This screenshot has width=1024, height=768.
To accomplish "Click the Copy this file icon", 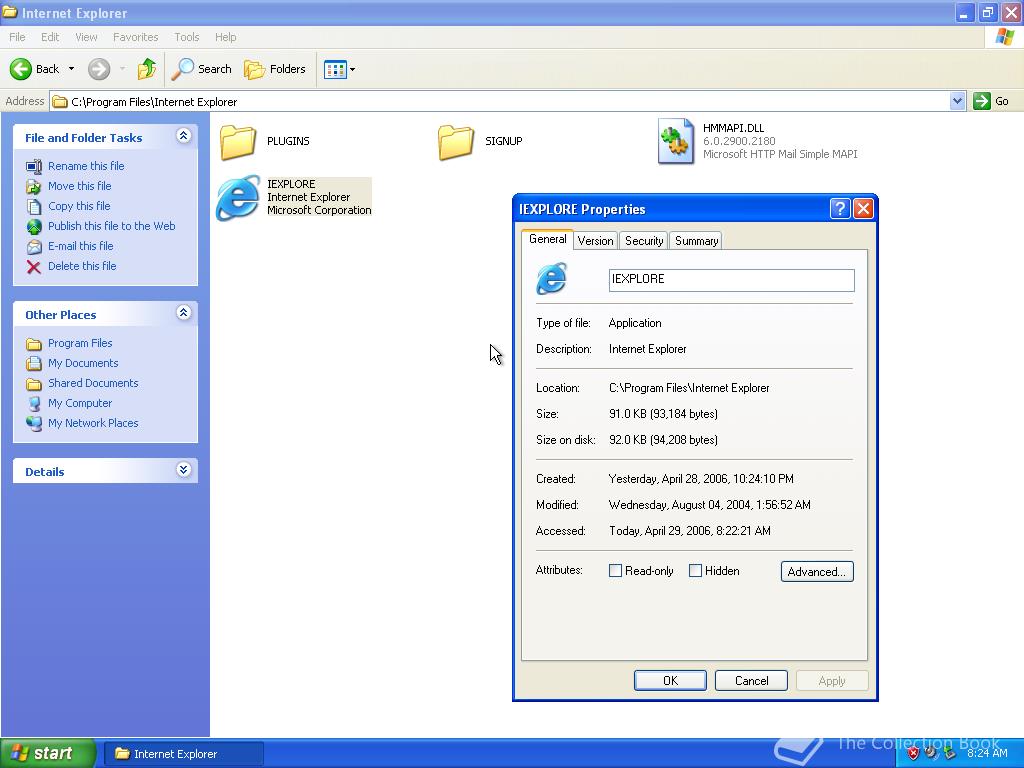I will 34,206.
